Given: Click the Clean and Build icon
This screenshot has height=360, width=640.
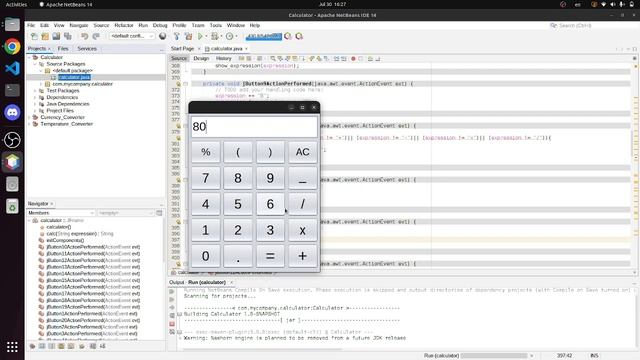Looking at the screenshot, I should pos(188,36).
